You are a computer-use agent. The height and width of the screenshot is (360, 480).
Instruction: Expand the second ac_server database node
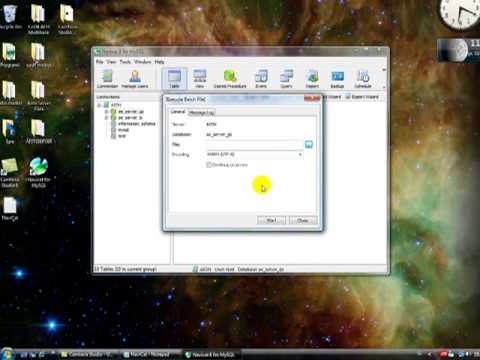pos(106,118)
